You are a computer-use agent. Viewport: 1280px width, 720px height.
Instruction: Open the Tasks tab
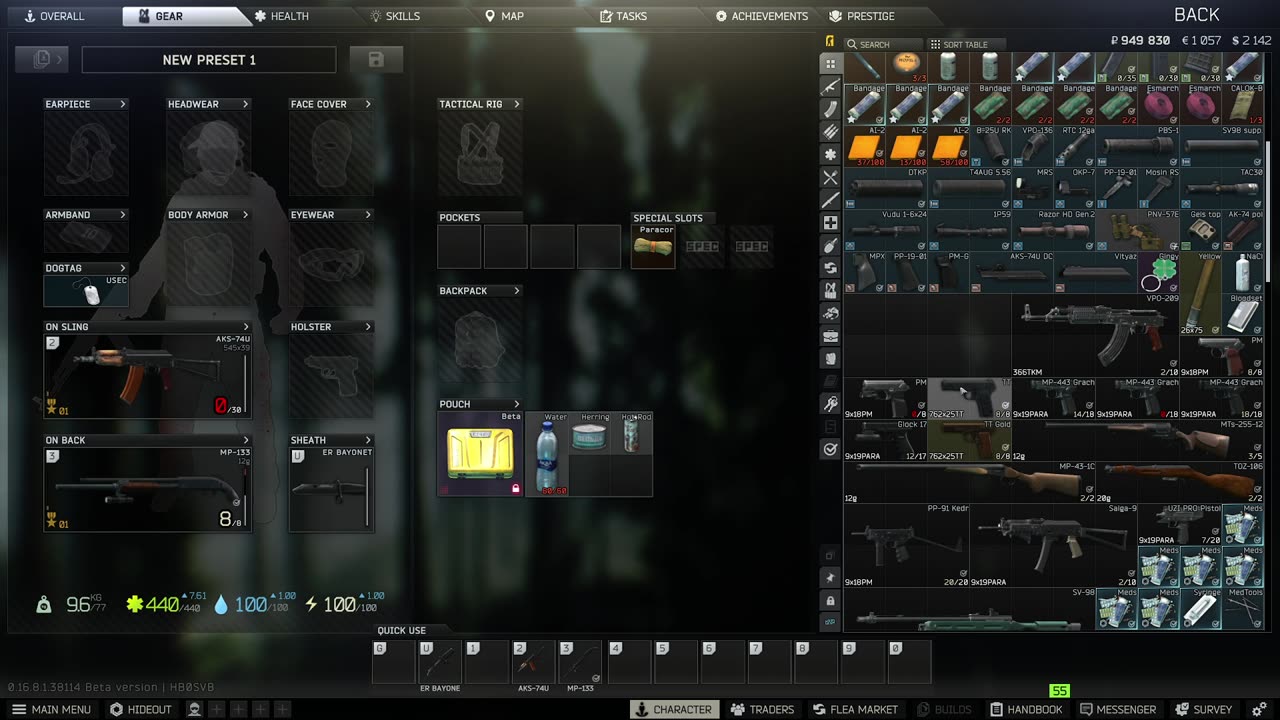pos(623,16)
